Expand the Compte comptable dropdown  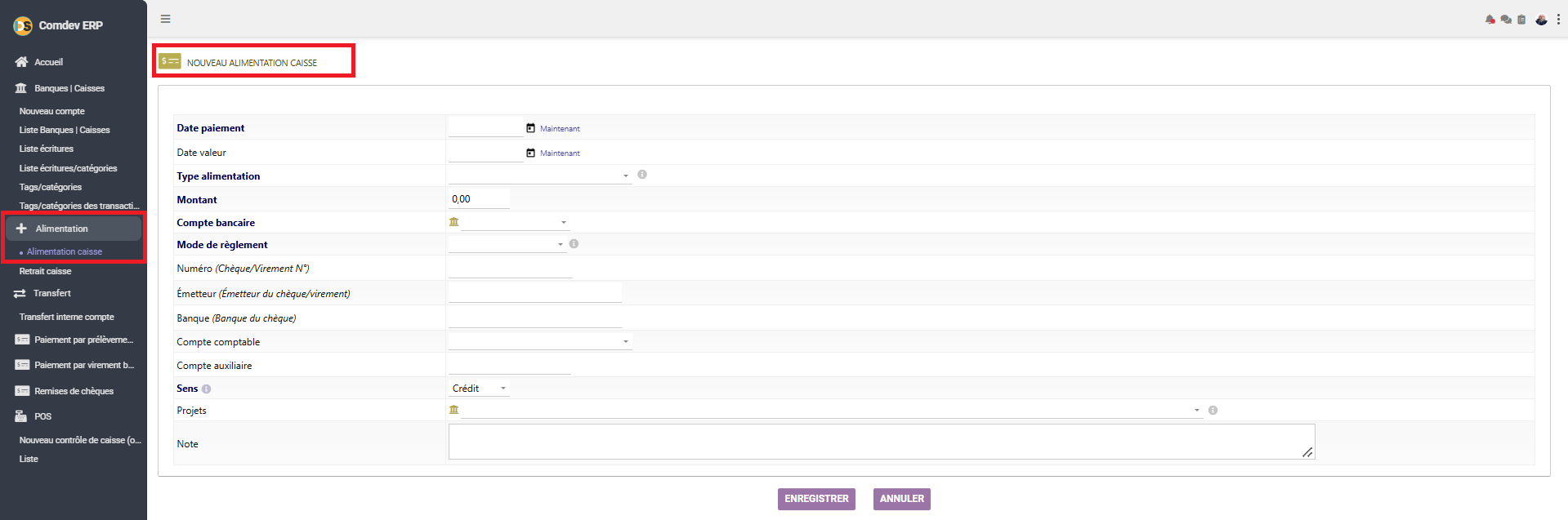(540, 341)
